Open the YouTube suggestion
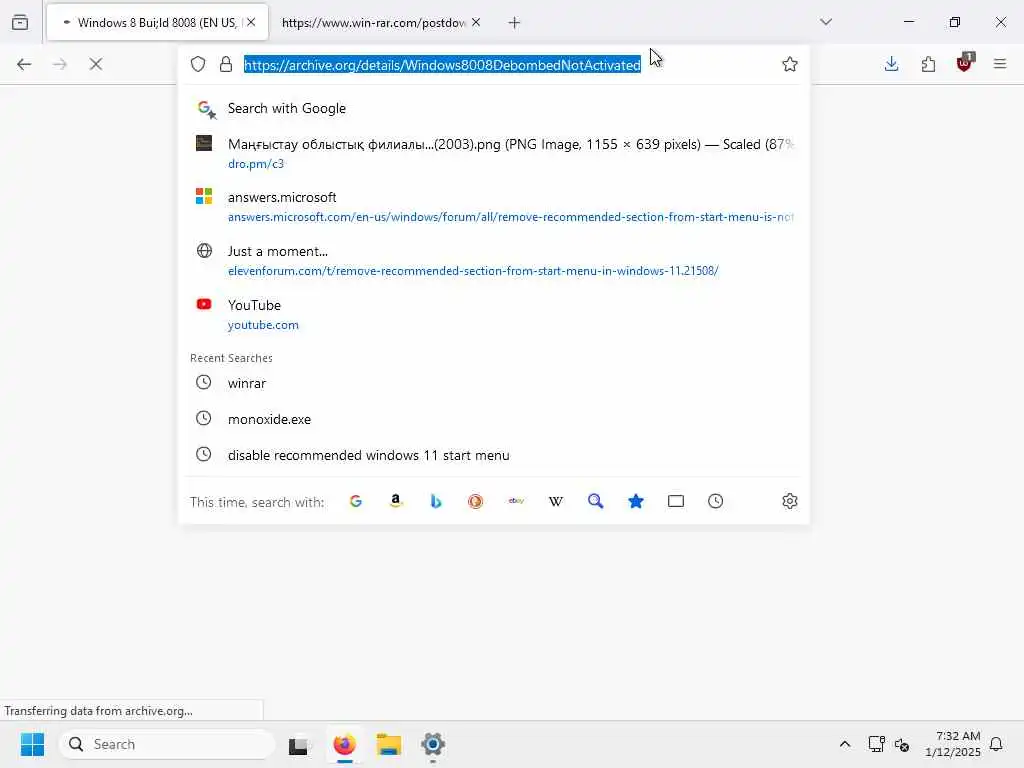Screen dimensions: 1024x768 click(493, 314)
